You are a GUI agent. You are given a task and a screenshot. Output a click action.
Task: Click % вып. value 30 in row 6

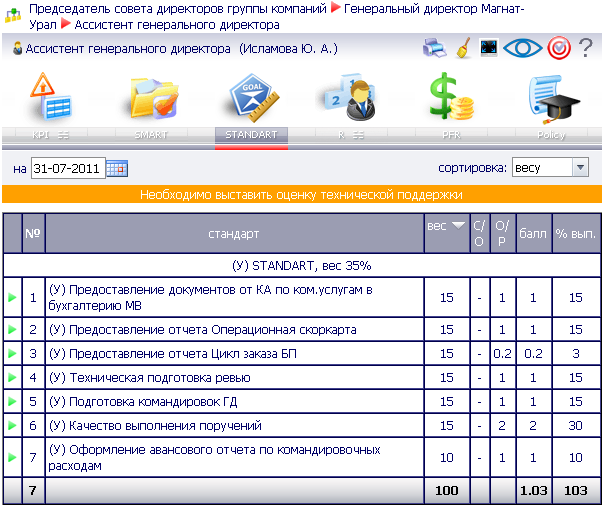pyautogui.click(x=575, y=426)
